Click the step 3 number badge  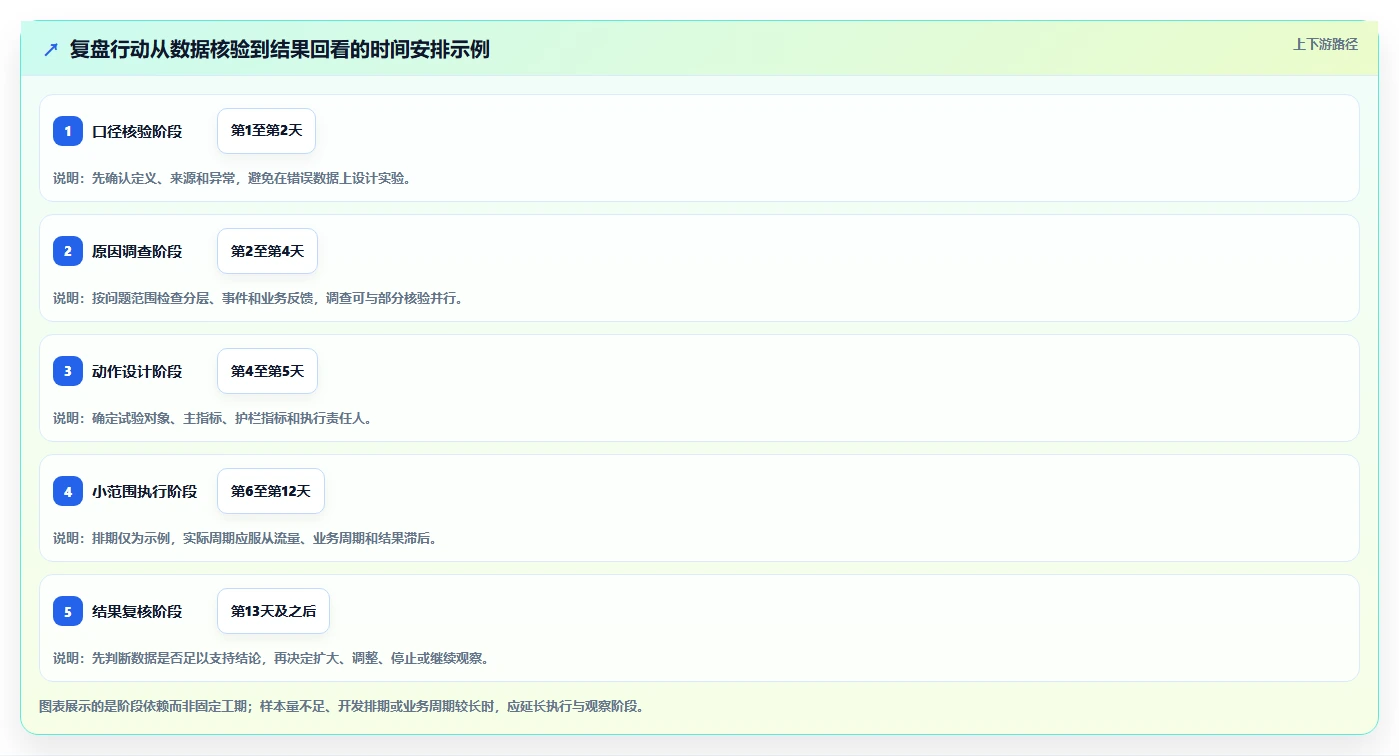[68, 371]
